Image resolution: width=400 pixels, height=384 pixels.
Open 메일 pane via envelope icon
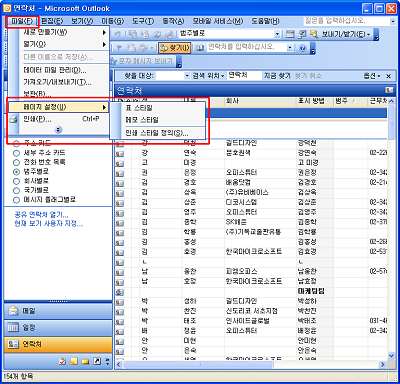pyautogui.click(x=13, y=311)
